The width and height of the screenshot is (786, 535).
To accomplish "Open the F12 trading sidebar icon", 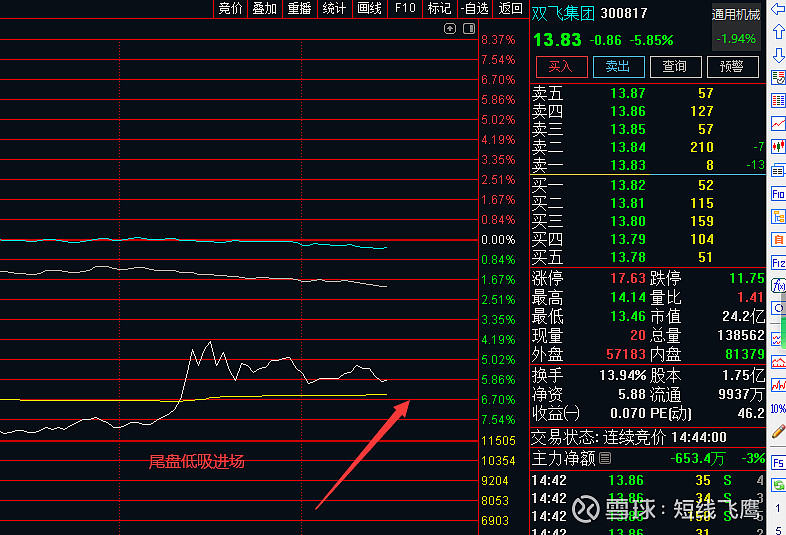I will tap(778, 263).
